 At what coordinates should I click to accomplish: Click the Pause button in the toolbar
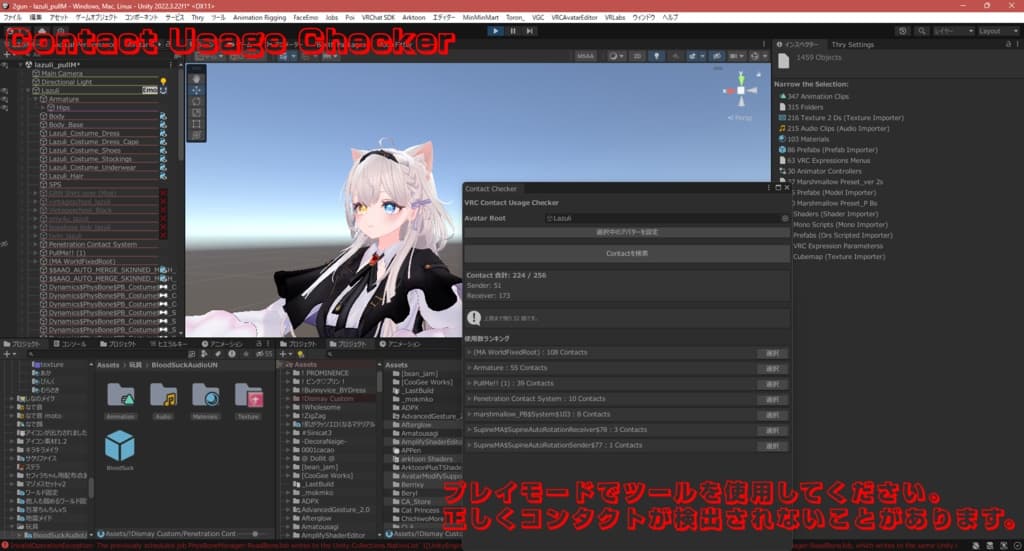coord(513,31)
